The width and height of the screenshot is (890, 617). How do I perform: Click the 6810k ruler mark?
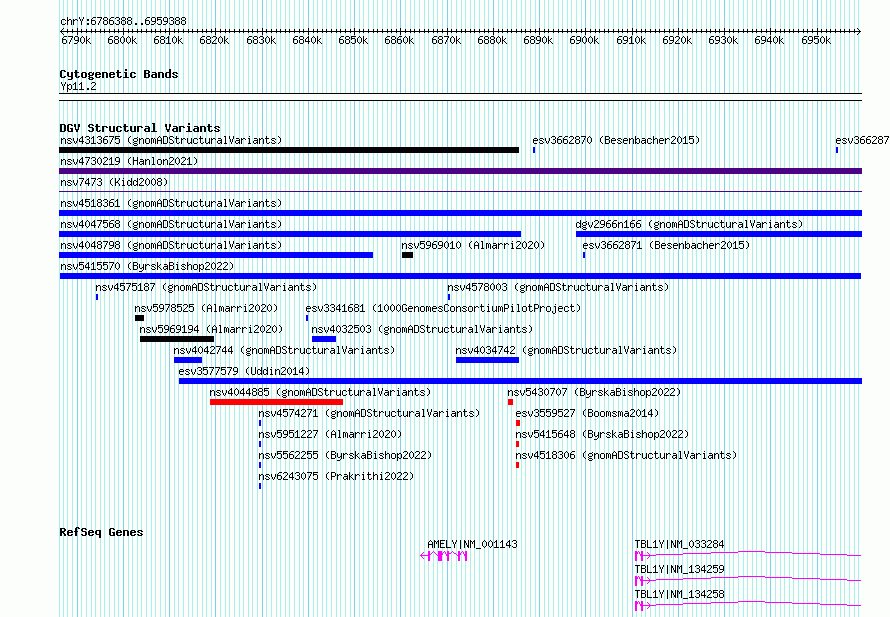(x=168, y=40)
